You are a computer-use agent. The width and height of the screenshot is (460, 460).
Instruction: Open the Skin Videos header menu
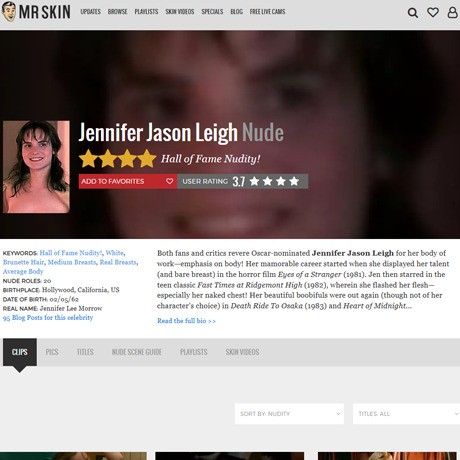click(180, 12)
